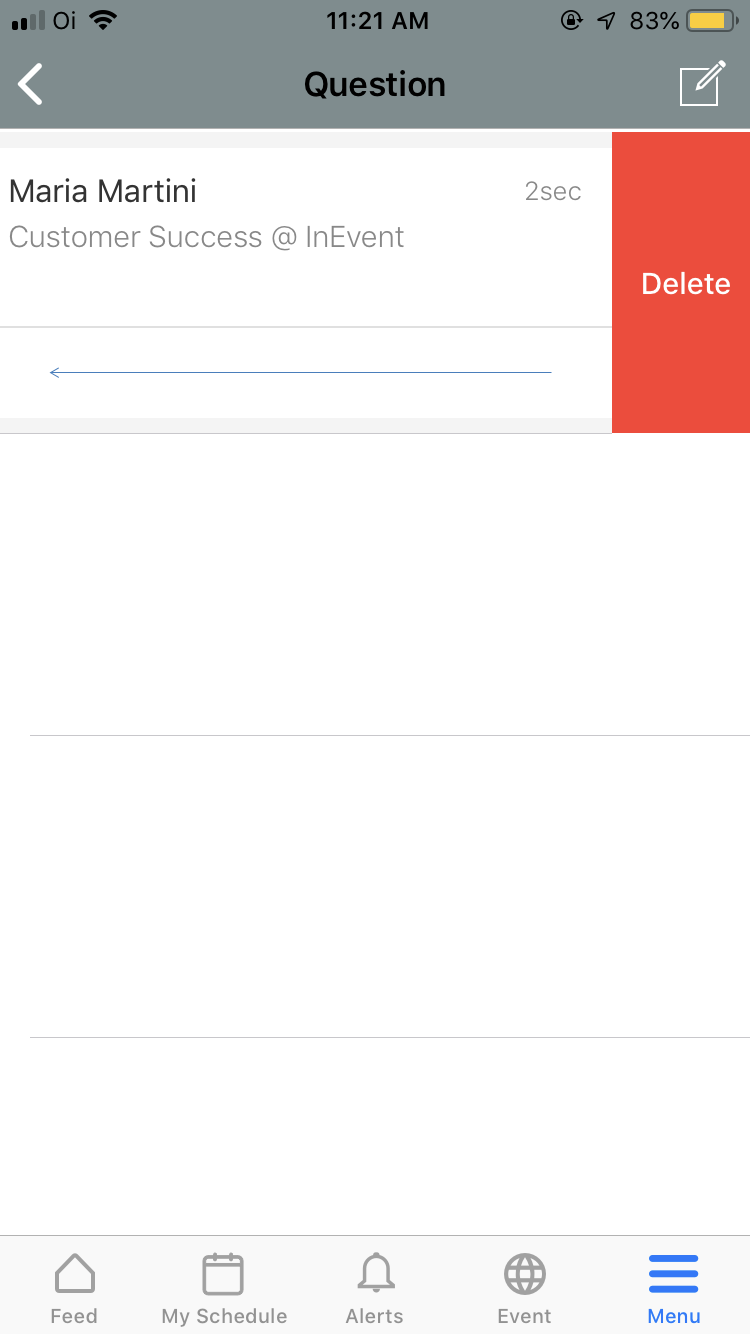Switch to My Schedule tab

tap(224, 1288)
